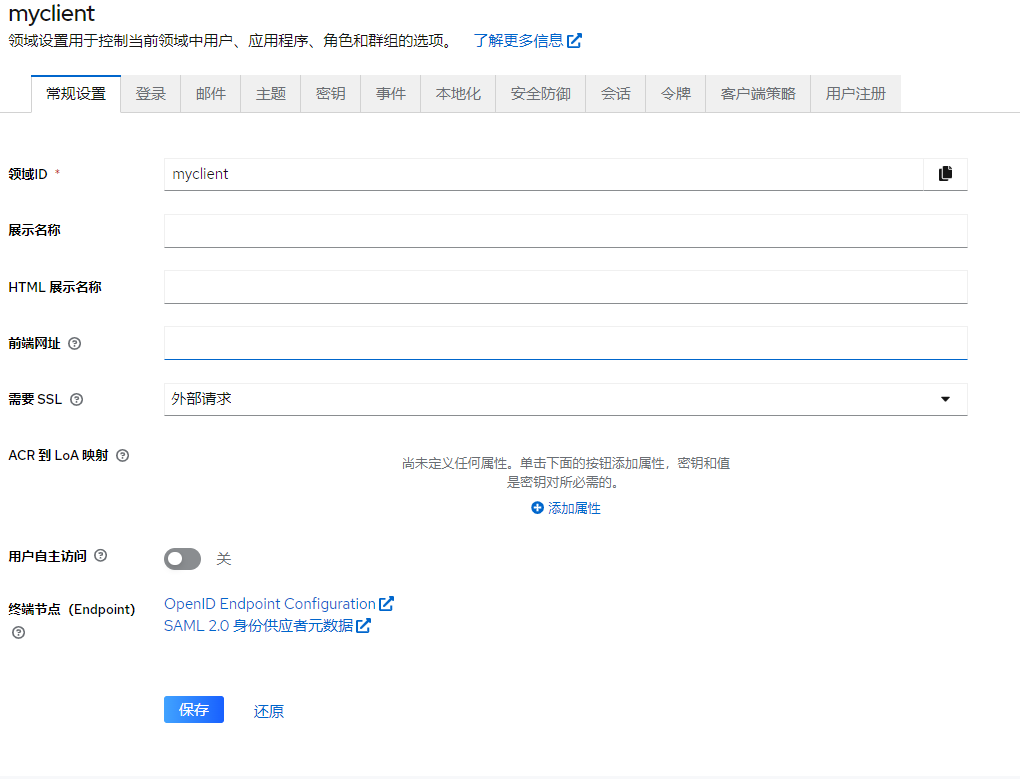
Task: Open help for 终端节点 (Endpoint)
Action: pos(19,632)
